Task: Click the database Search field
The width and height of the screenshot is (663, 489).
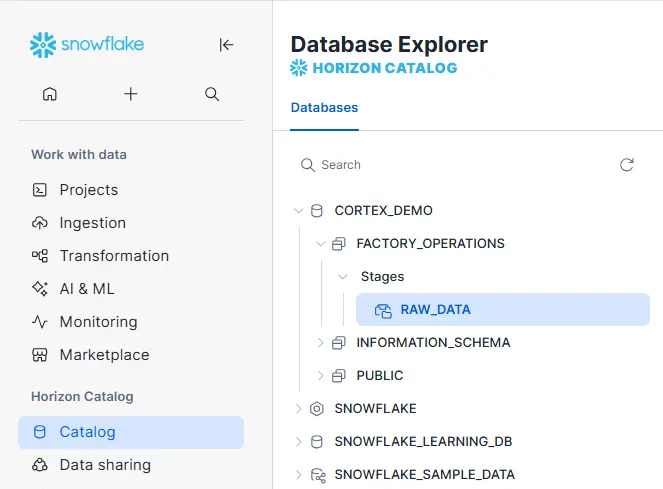Action: pyautogui.click(x=450, y=165)
